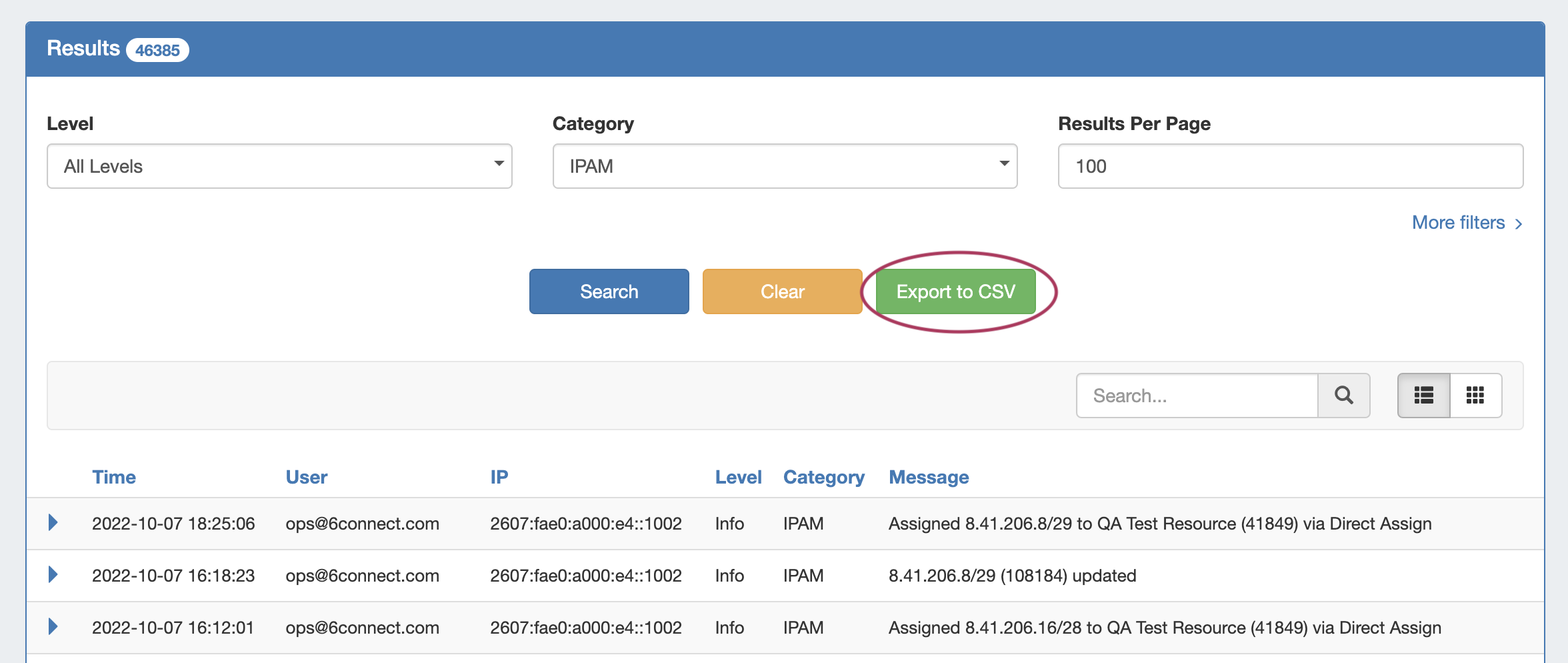Sort results by User column

click(306, 477)
